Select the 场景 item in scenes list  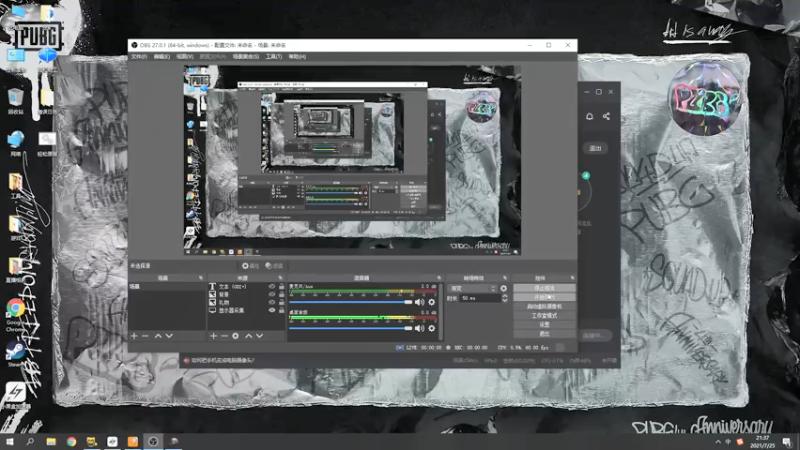167,287
